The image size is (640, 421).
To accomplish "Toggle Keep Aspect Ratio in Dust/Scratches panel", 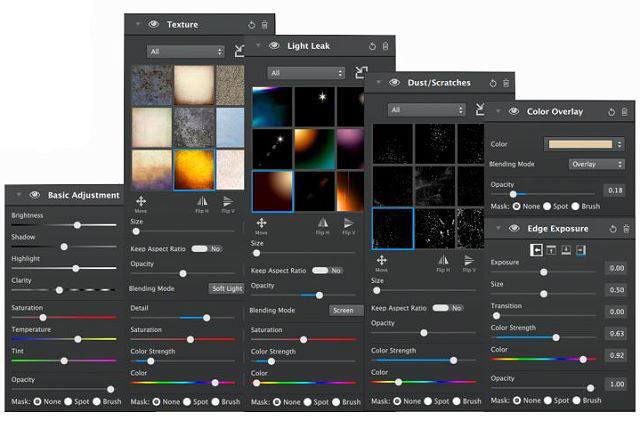I will (x=448, y=308).
